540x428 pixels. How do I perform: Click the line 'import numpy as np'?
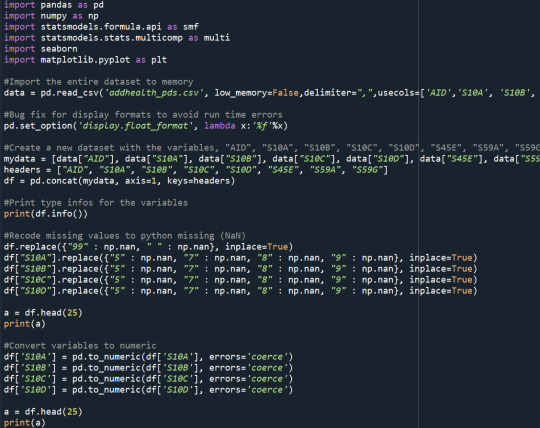[51, 16]
